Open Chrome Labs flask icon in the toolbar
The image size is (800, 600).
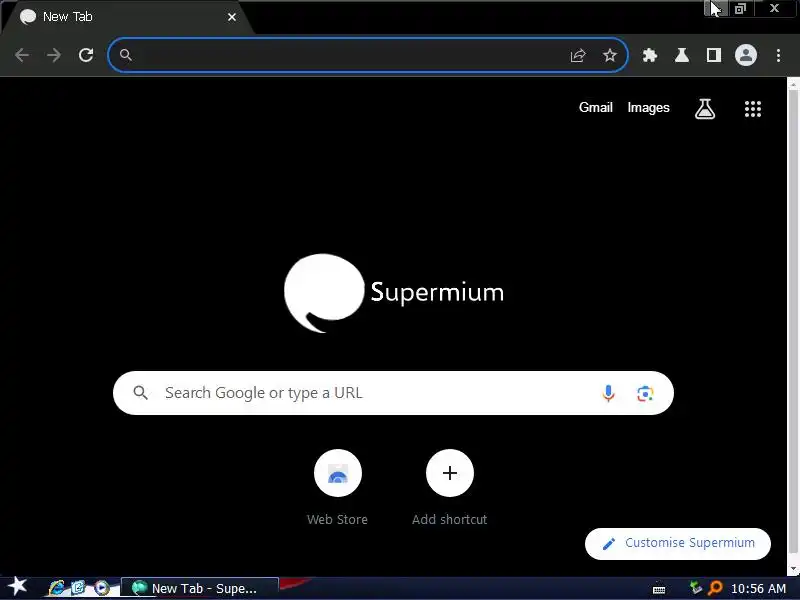682,55
